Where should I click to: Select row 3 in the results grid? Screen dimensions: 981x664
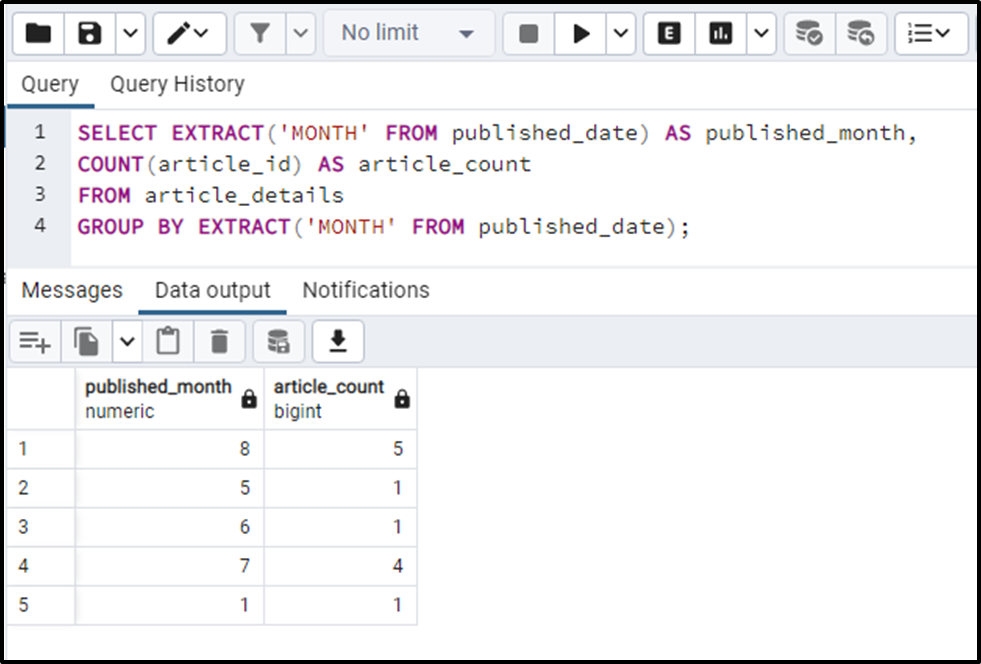[23, 527]
